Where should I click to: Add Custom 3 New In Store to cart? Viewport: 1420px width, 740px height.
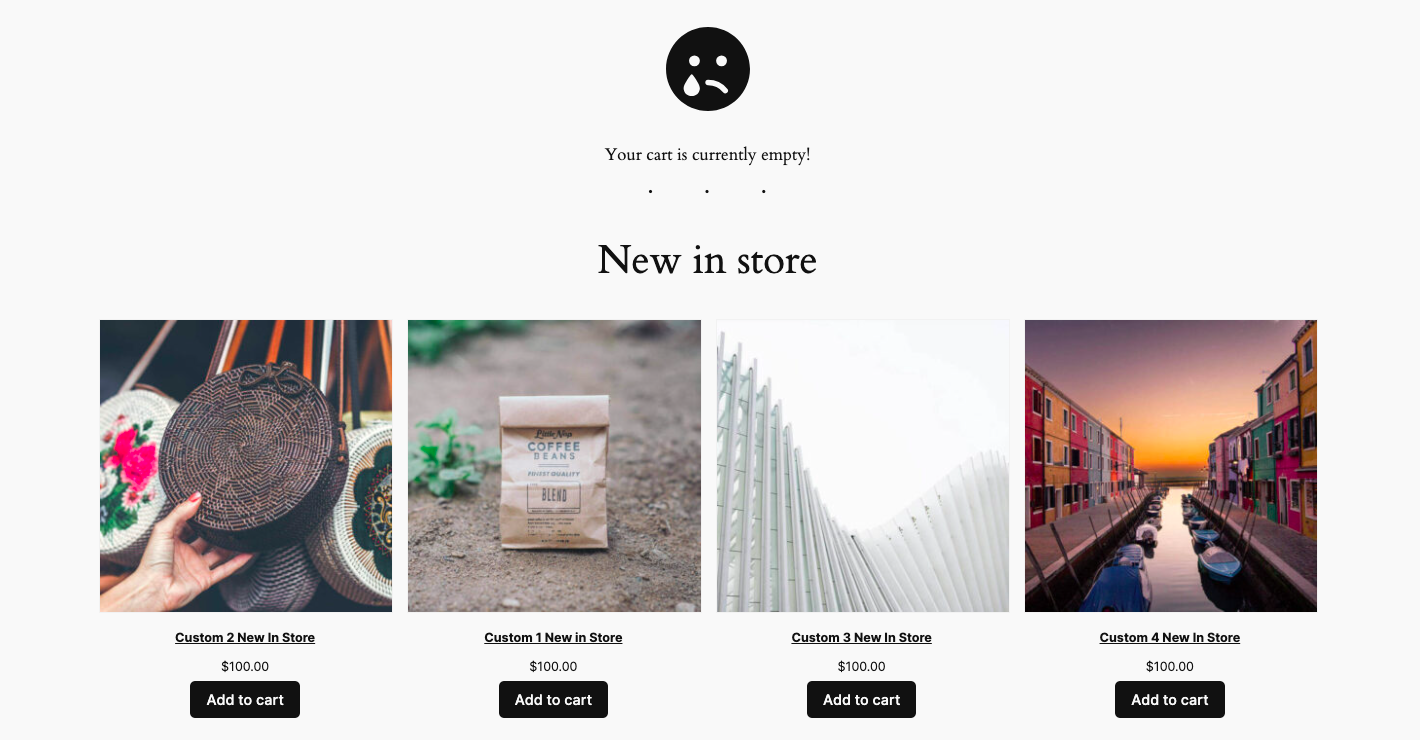click(x=862, y=700)
